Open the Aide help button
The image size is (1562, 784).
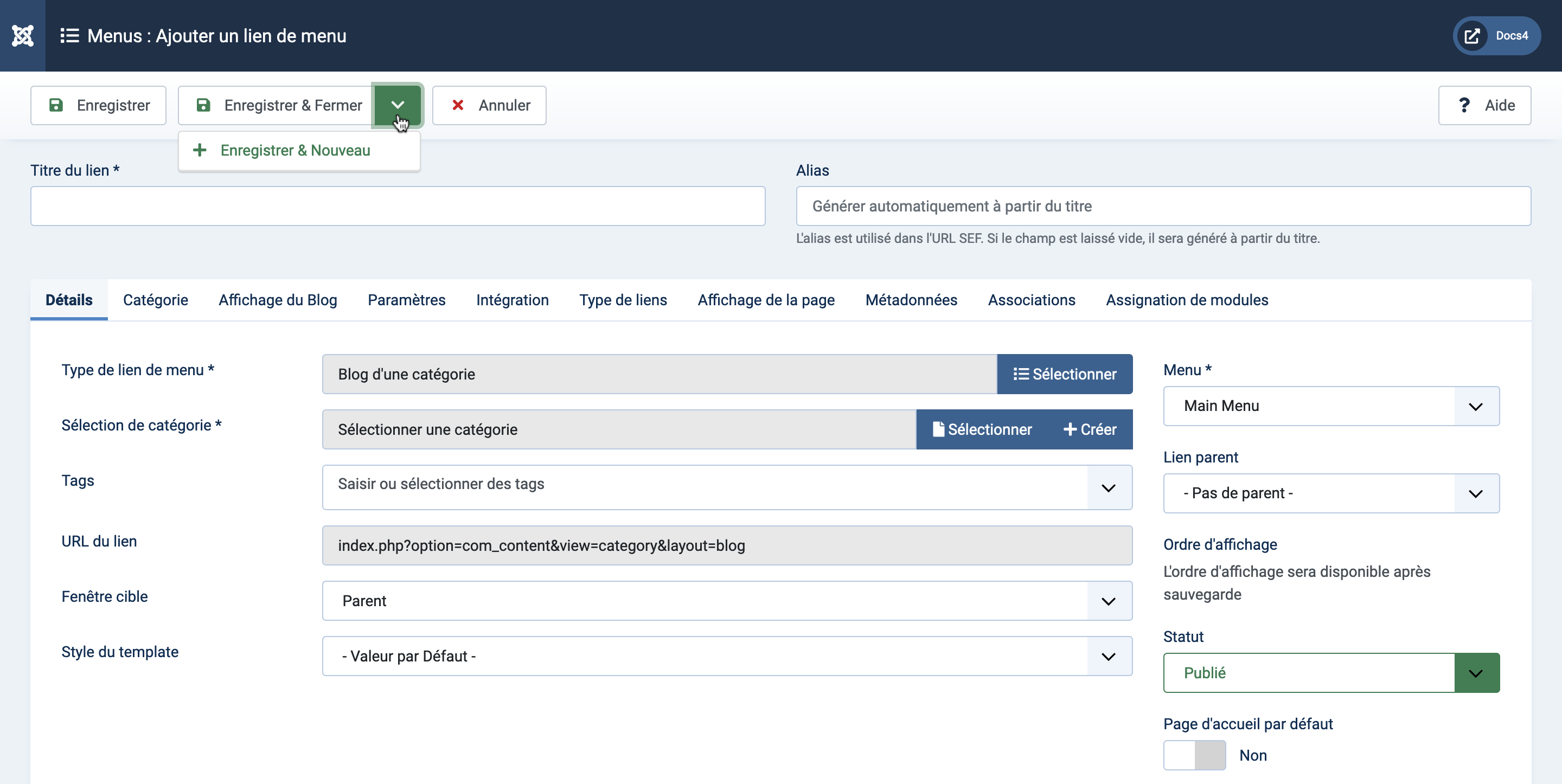click(1484, 106)
